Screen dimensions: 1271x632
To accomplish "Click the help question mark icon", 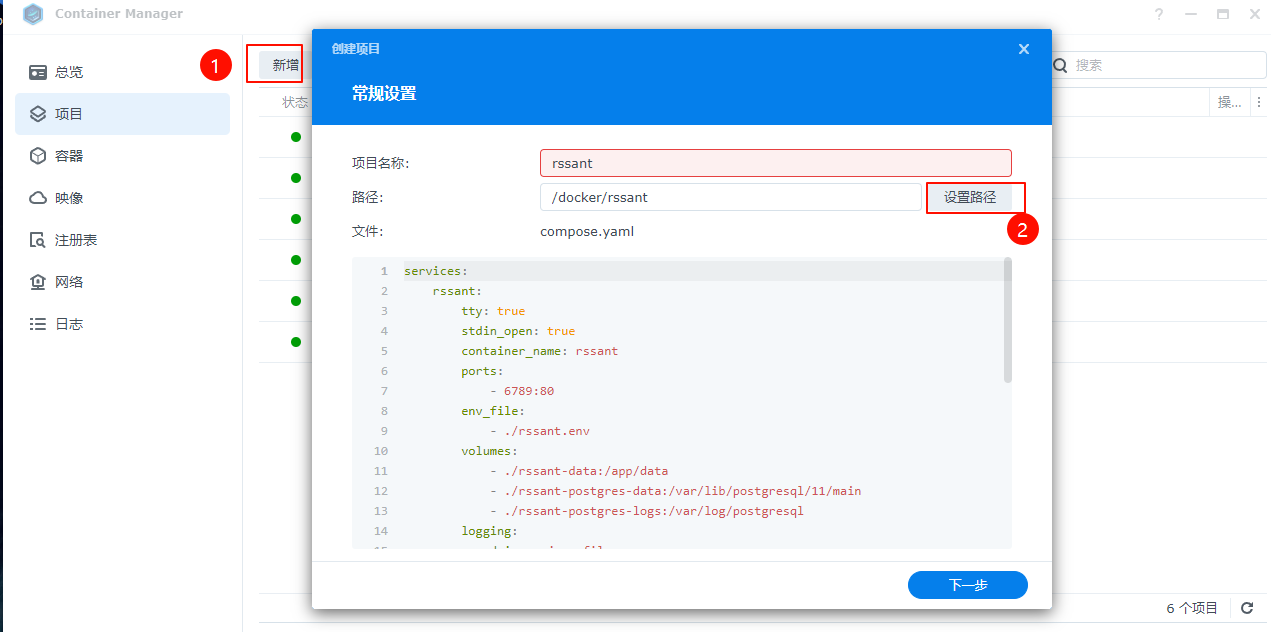I will click(1159, 14).
